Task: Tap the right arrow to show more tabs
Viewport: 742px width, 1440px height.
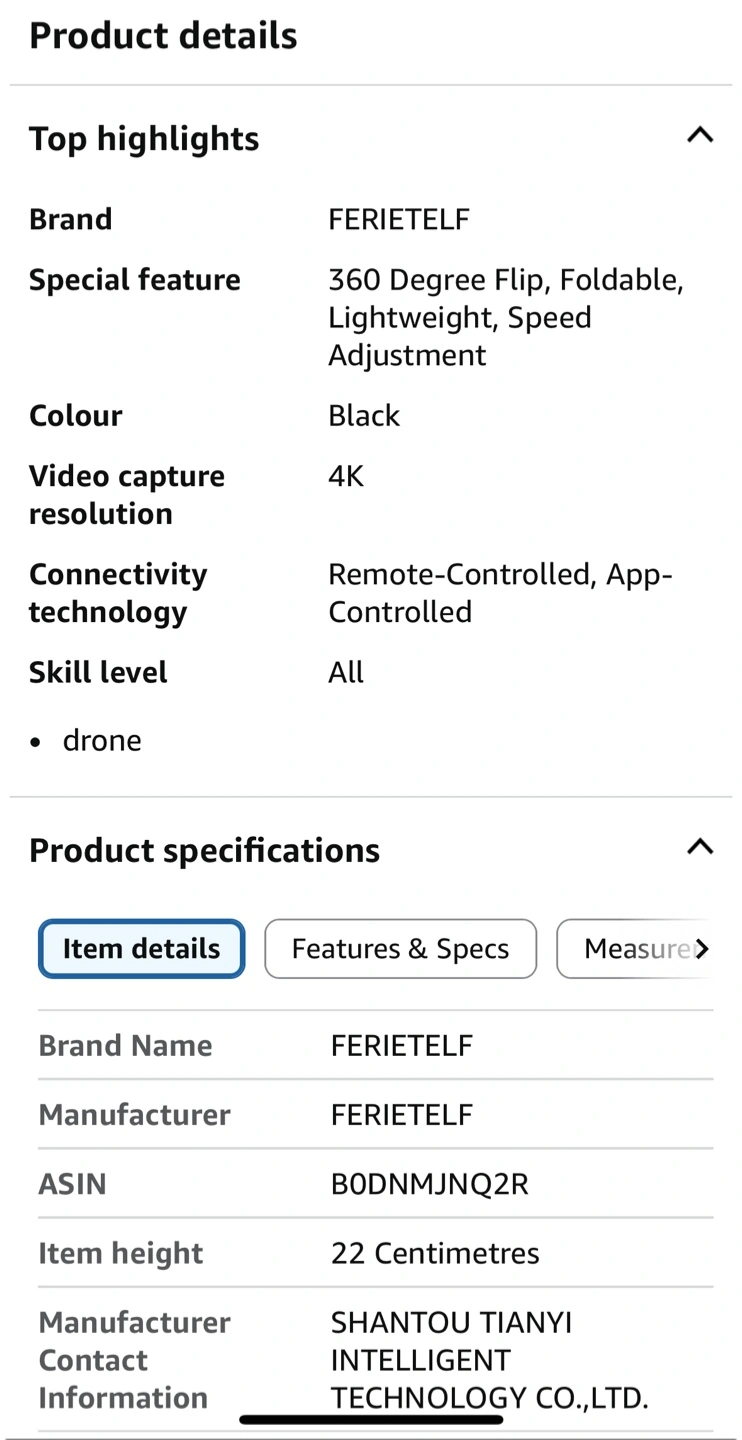Action: point(702,948)
